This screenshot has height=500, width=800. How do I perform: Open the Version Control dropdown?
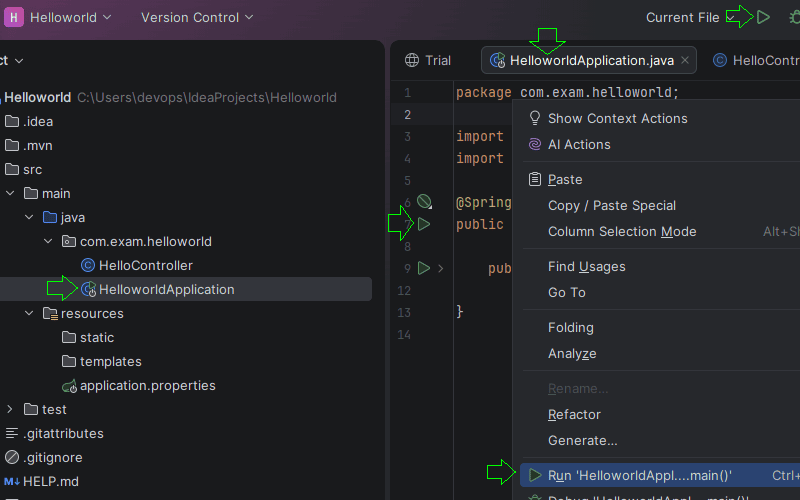(197, 17)
